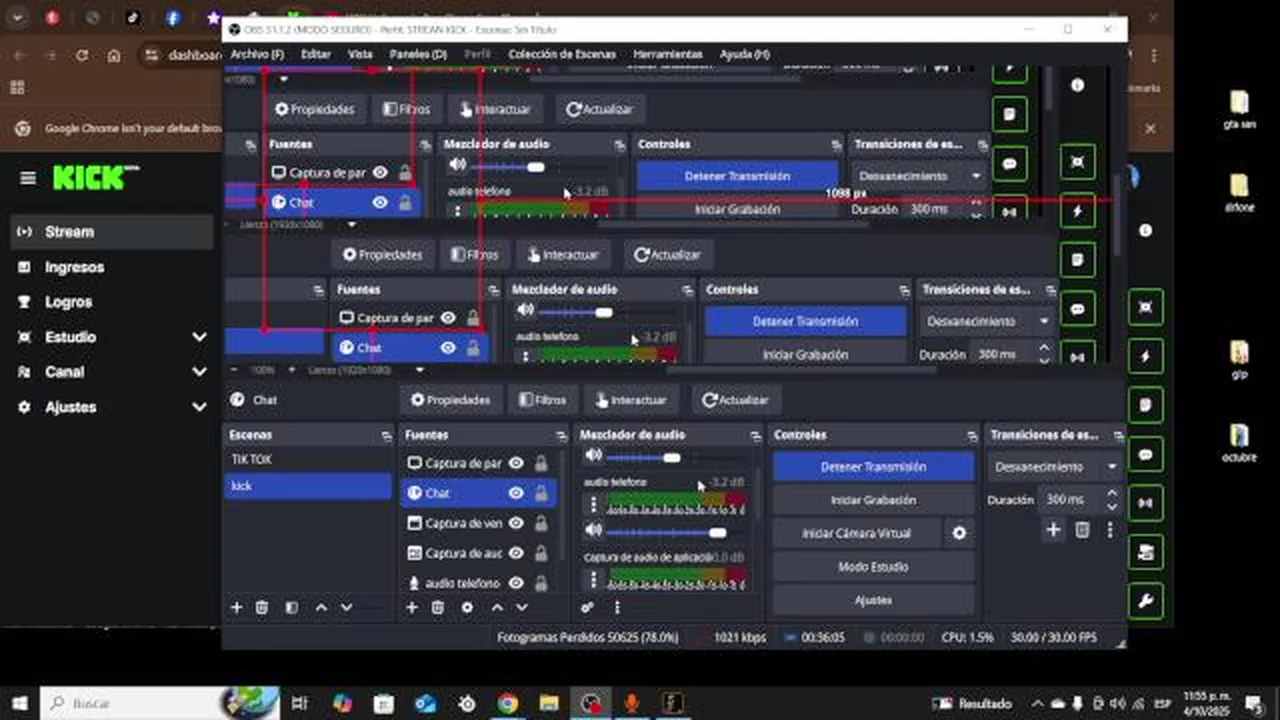The image size is (1280, 720).
Task: Show hidden system tray icons chevron
Action: (x=1038, y=703)
